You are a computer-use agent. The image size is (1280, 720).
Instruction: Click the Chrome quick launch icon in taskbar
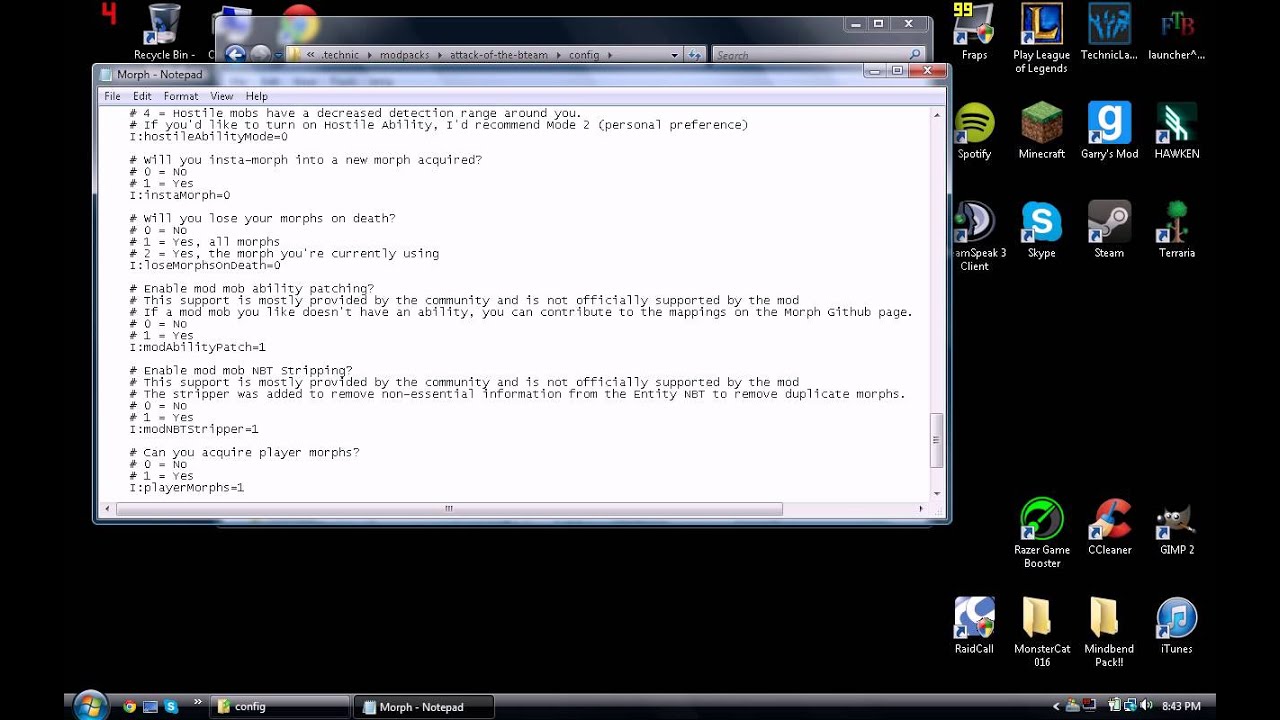click(129, 706)
